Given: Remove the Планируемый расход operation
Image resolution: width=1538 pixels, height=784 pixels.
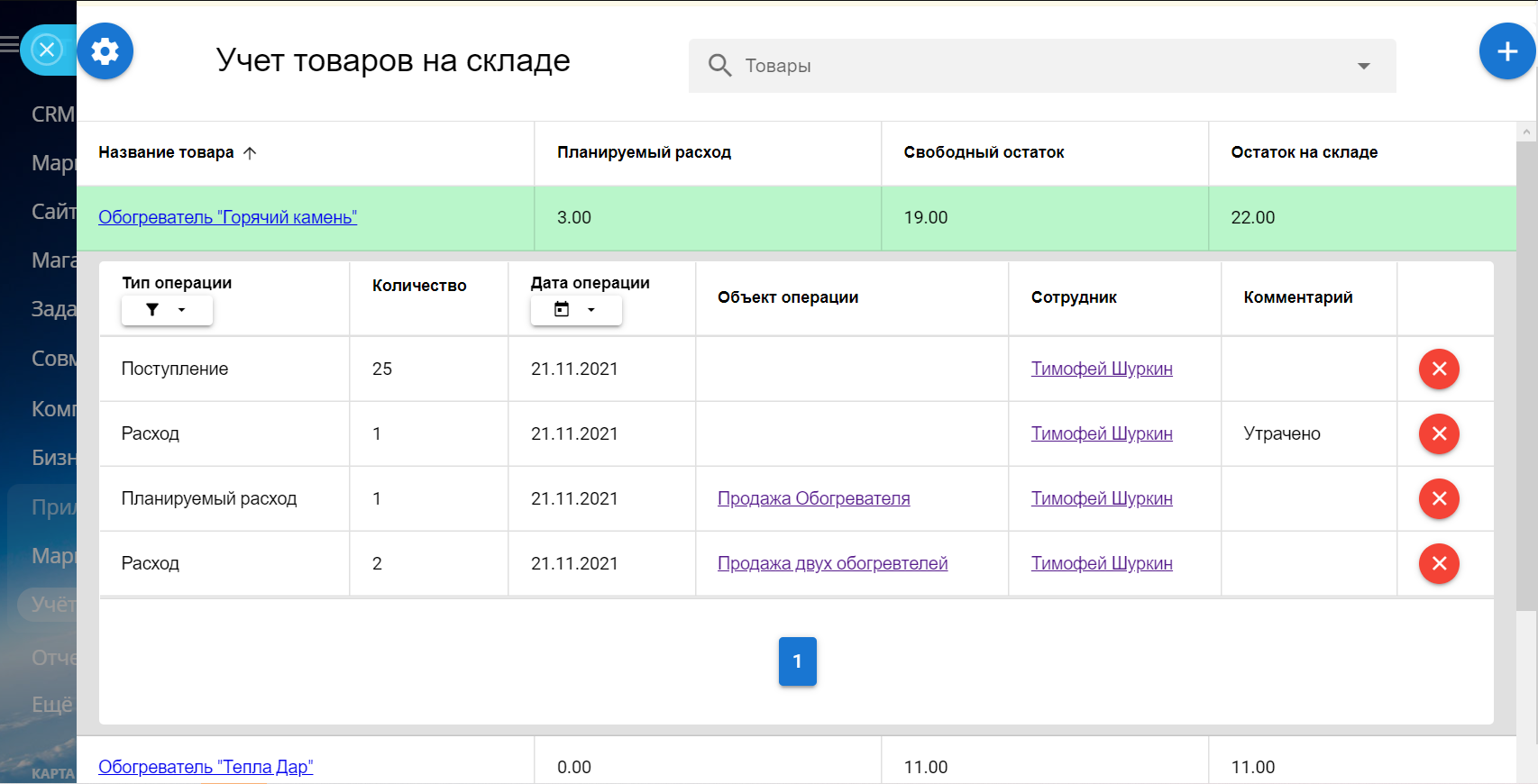Looking at the screenshot, I should (1439, 499).
